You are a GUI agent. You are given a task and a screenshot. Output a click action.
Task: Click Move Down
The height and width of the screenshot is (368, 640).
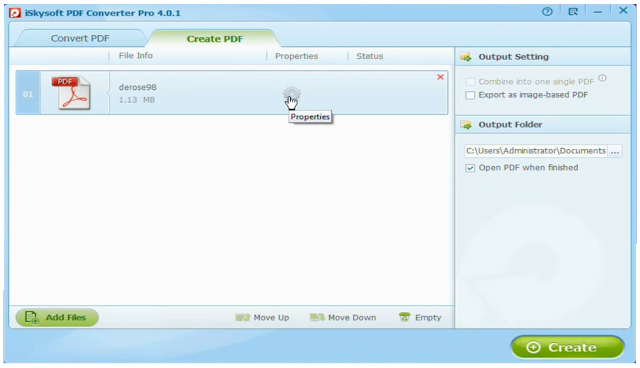click(x=343, y=317)
